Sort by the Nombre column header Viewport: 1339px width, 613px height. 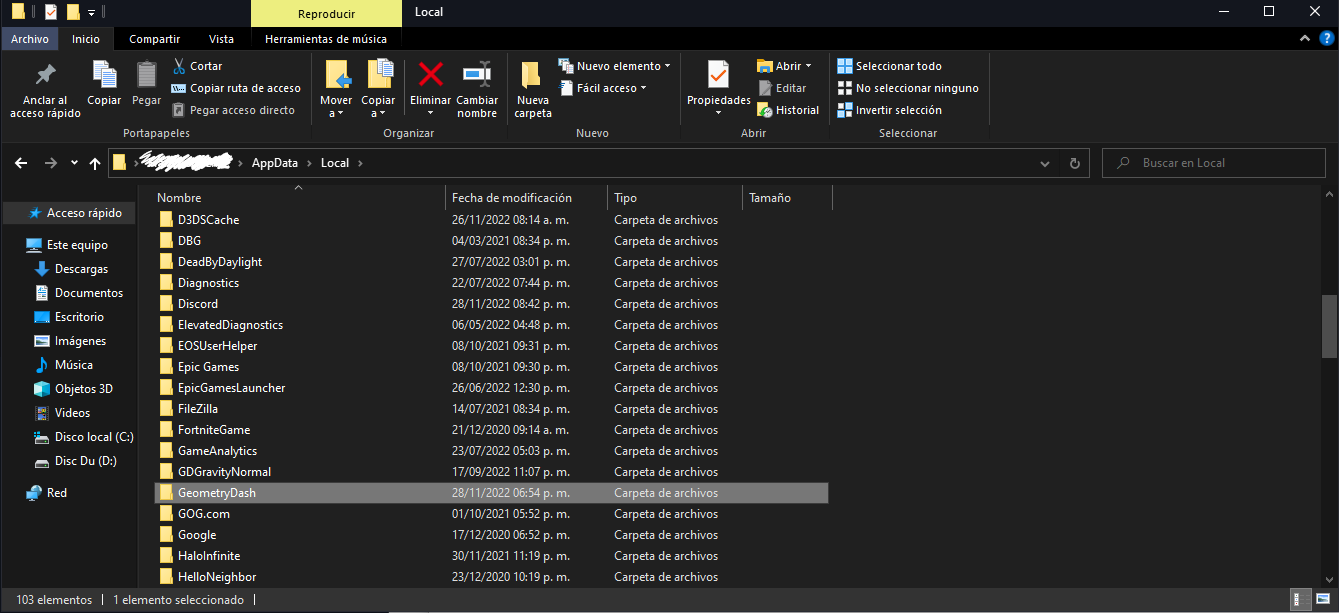pos(297,198)
